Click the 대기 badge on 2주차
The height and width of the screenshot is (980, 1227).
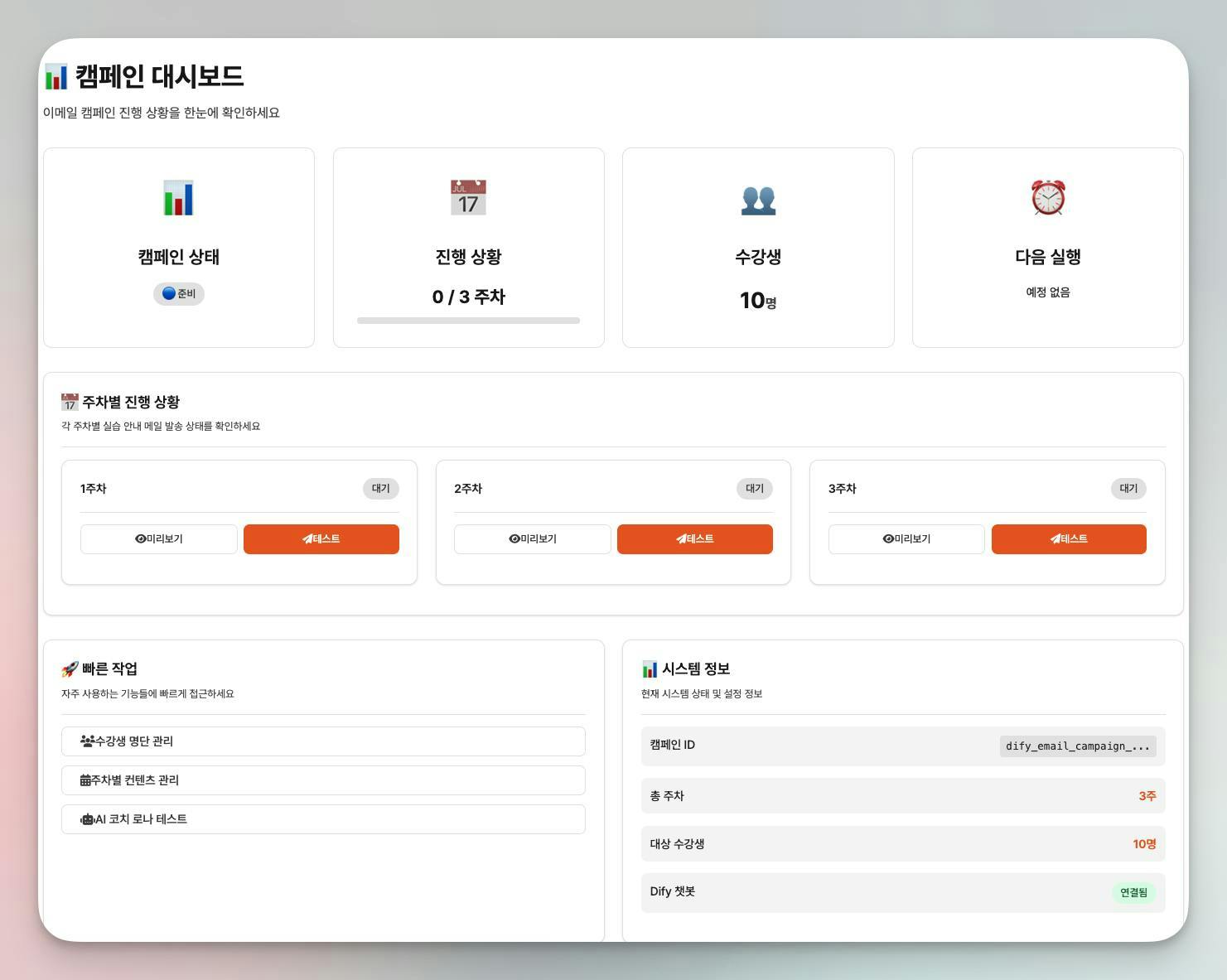(x=755, y=489)
